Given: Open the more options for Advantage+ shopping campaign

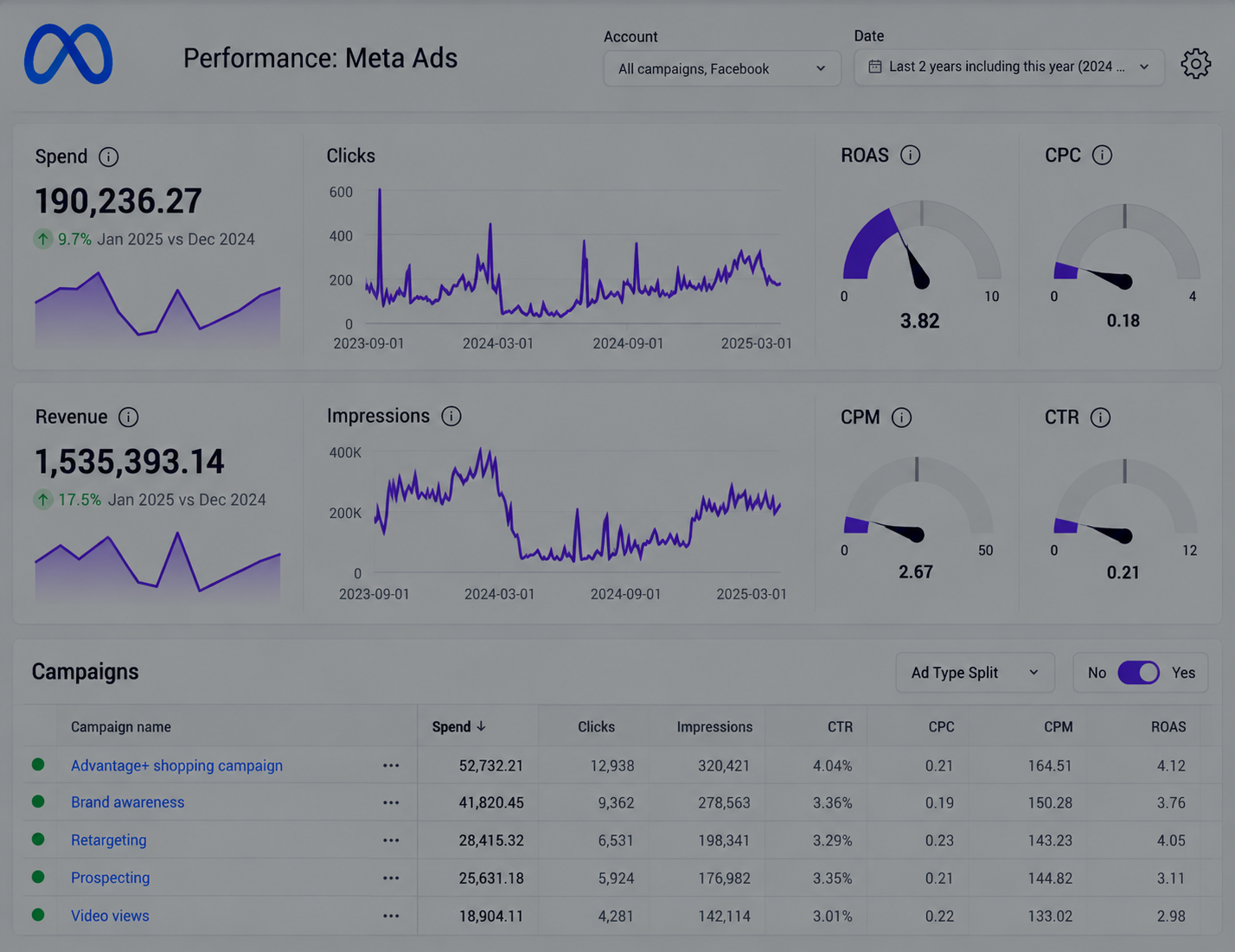Looking at the screenshot, I should [391, 766].
